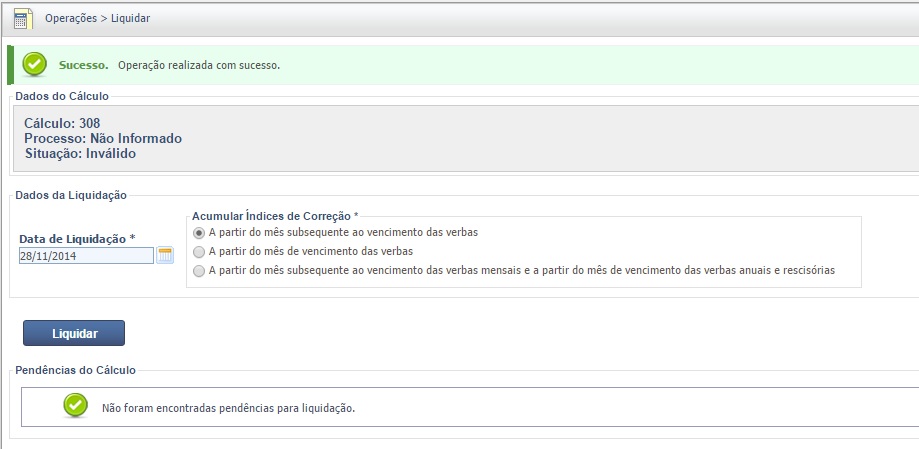Click the 'Processo: Não Informado' text

[x=103, y=138]
